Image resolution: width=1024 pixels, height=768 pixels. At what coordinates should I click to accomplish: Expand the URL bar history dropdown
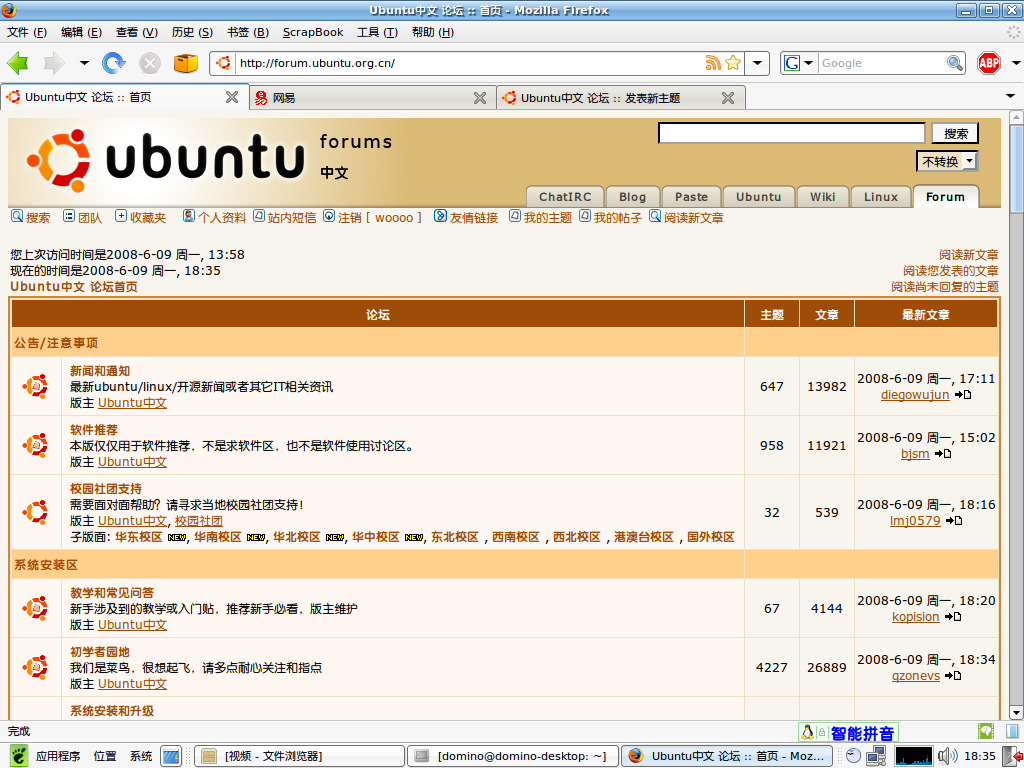click(757, 63)
